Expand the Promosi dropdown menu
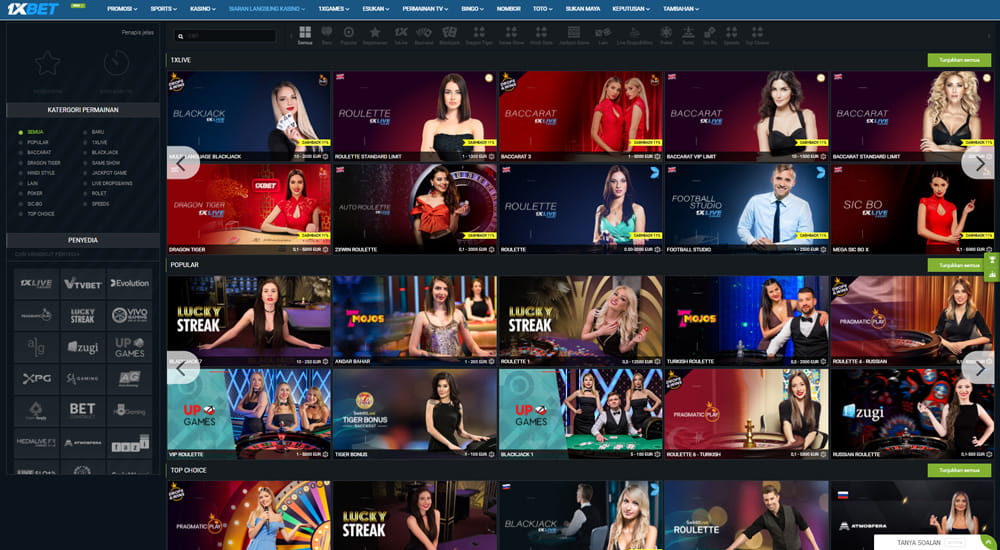Screen dimensions: 1000x550 tap(122, 9)
